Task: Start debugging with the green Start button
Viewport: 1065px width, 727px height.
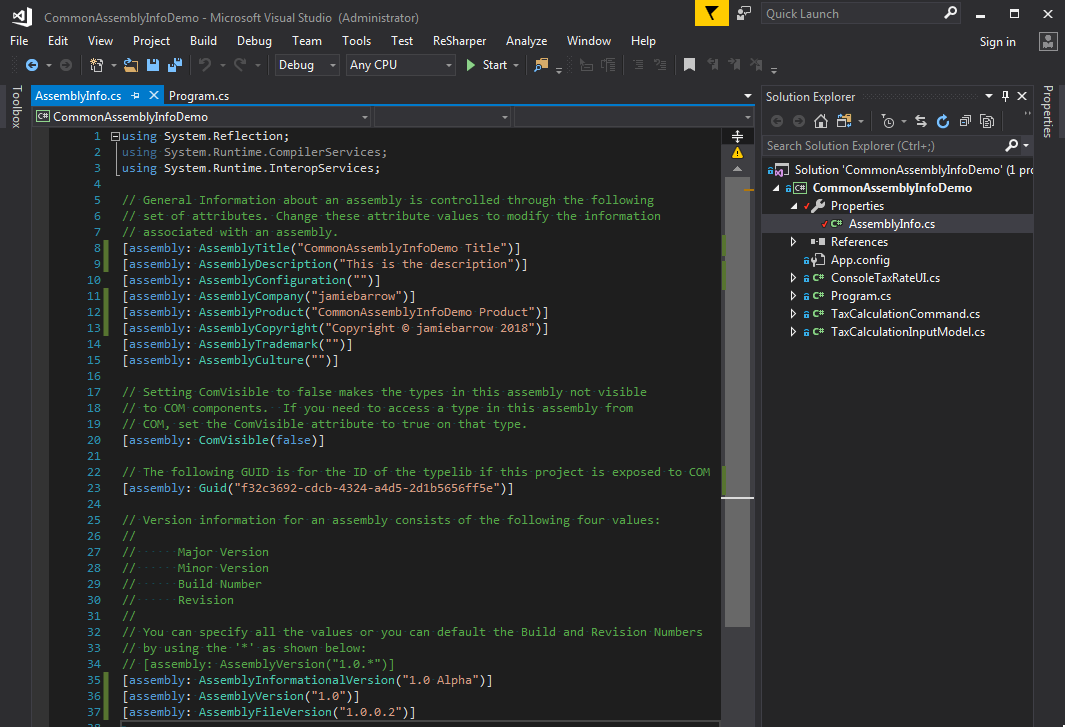Action: point(487,65)
